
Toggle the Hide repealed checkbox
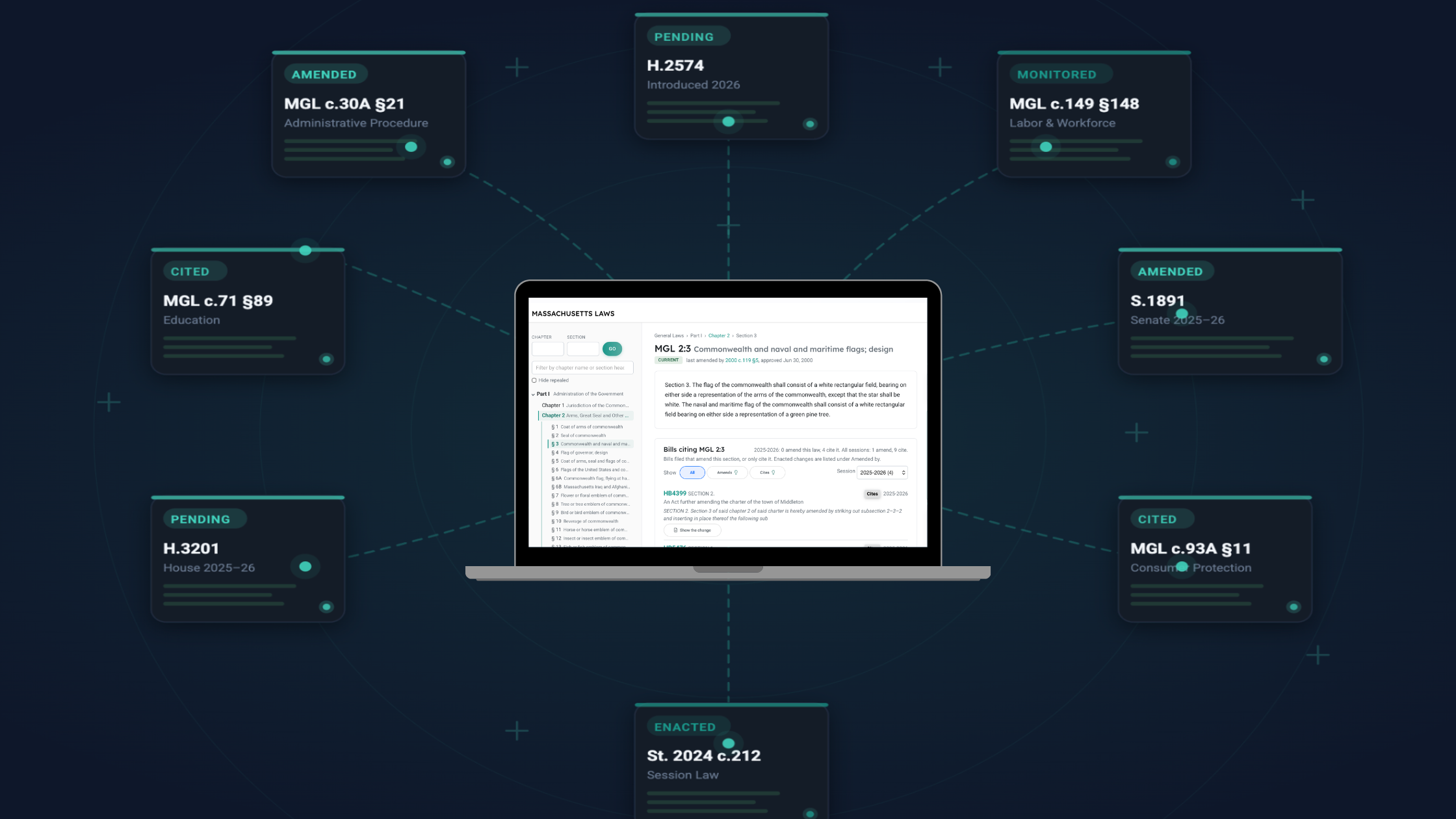coord(534,380)
